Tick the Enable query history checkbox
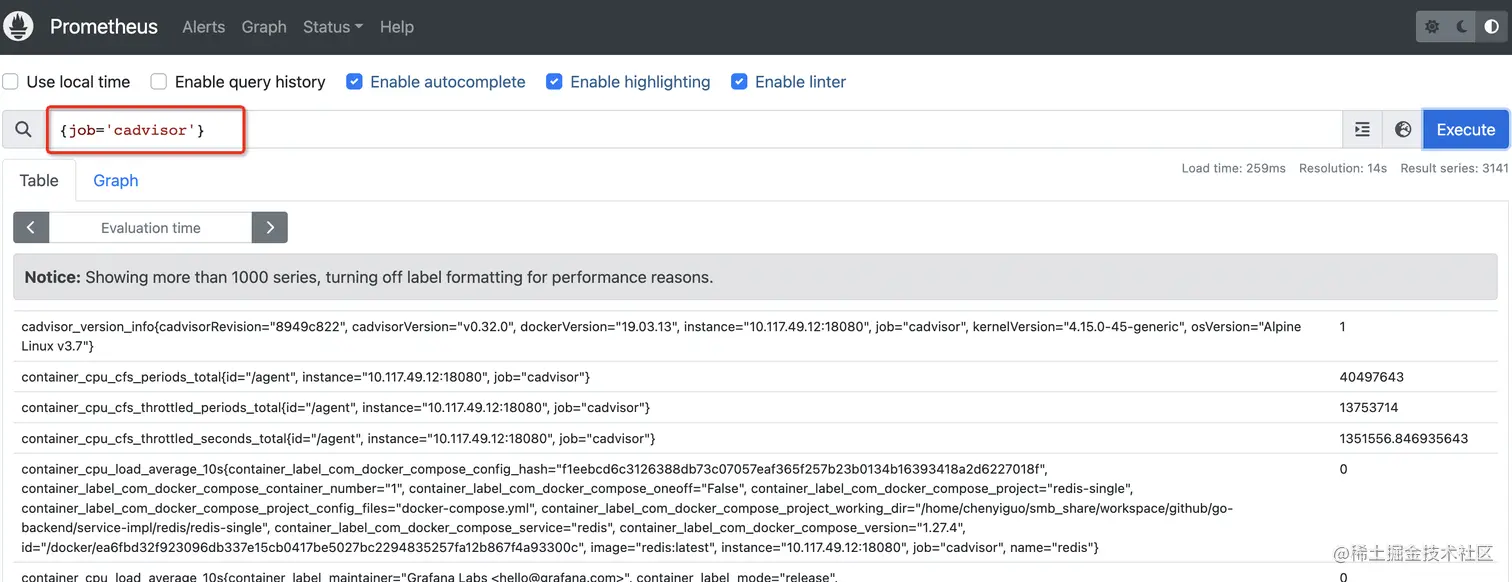The height and width of the screenshot is (582, 1512). [x=159, y=82]
